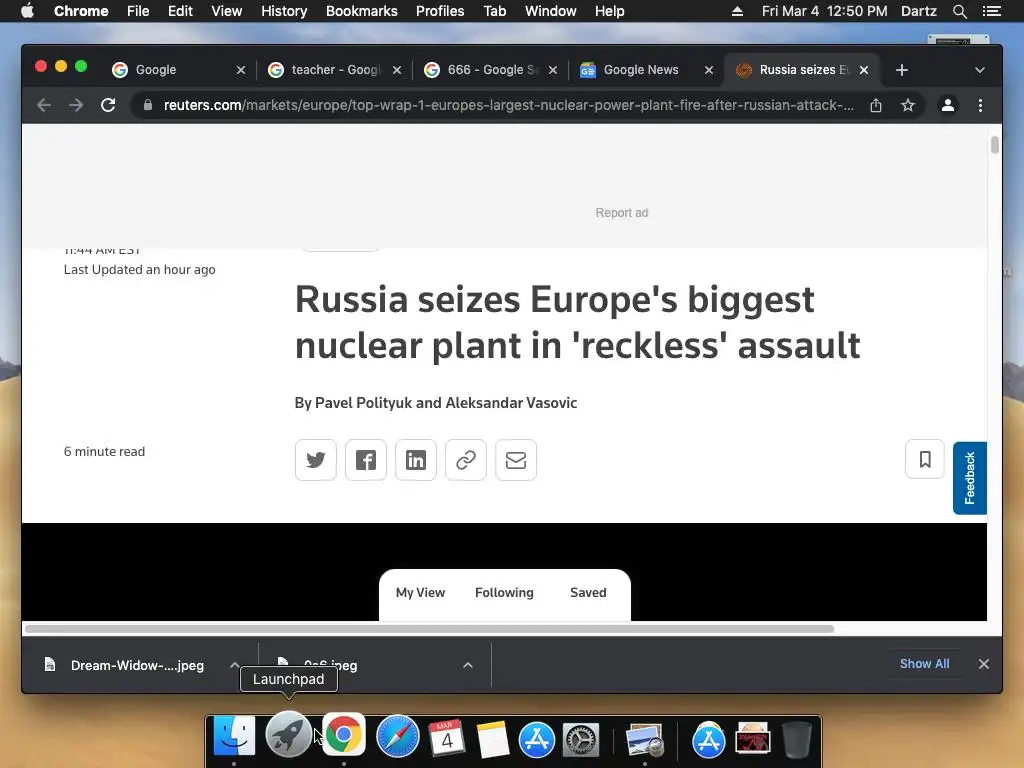Viewport: 1024px width, 768px height.
Task: Select the My View tab
Action: [x=421, y=592]
